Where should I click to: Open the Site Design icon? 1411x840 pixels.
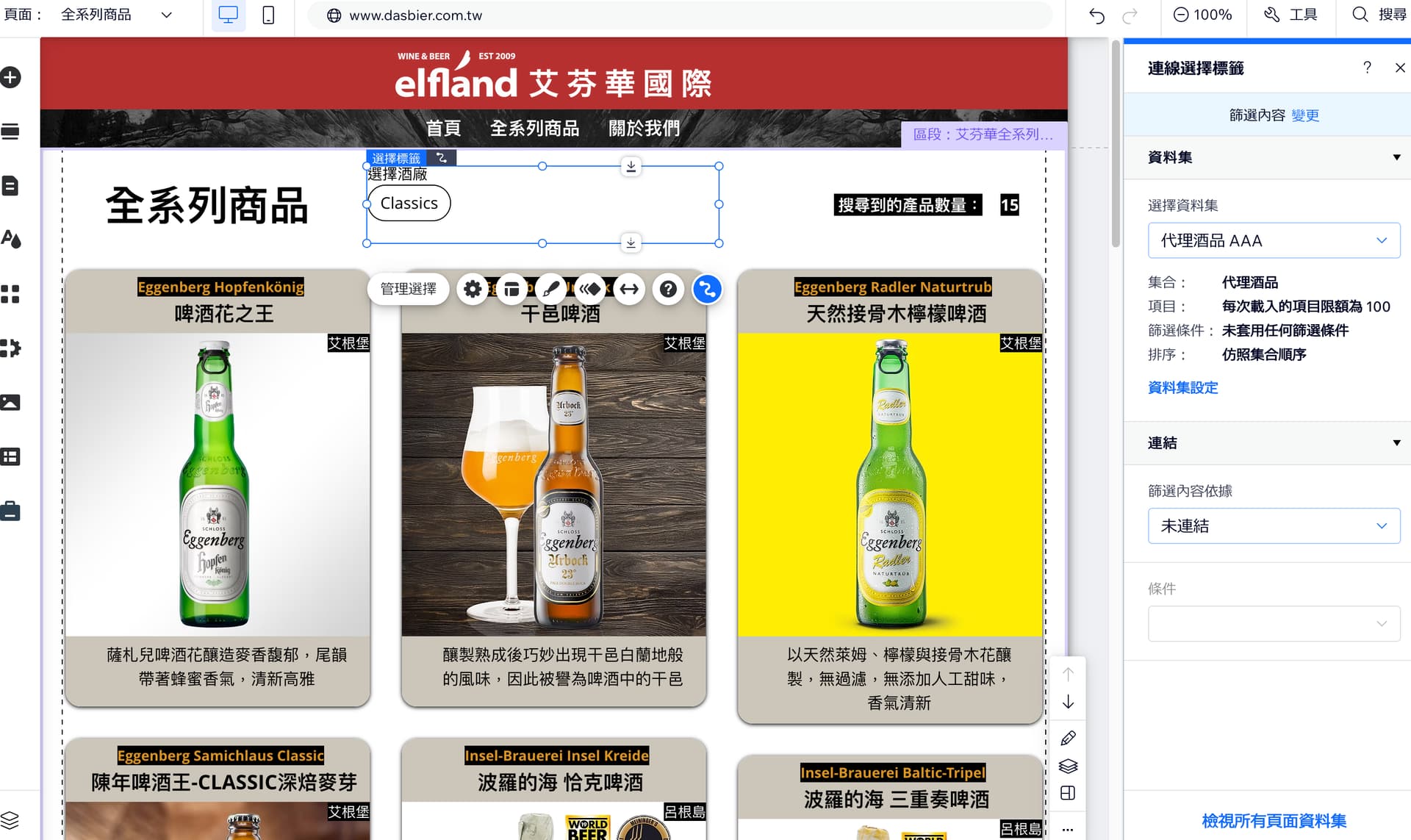point(10,240)
